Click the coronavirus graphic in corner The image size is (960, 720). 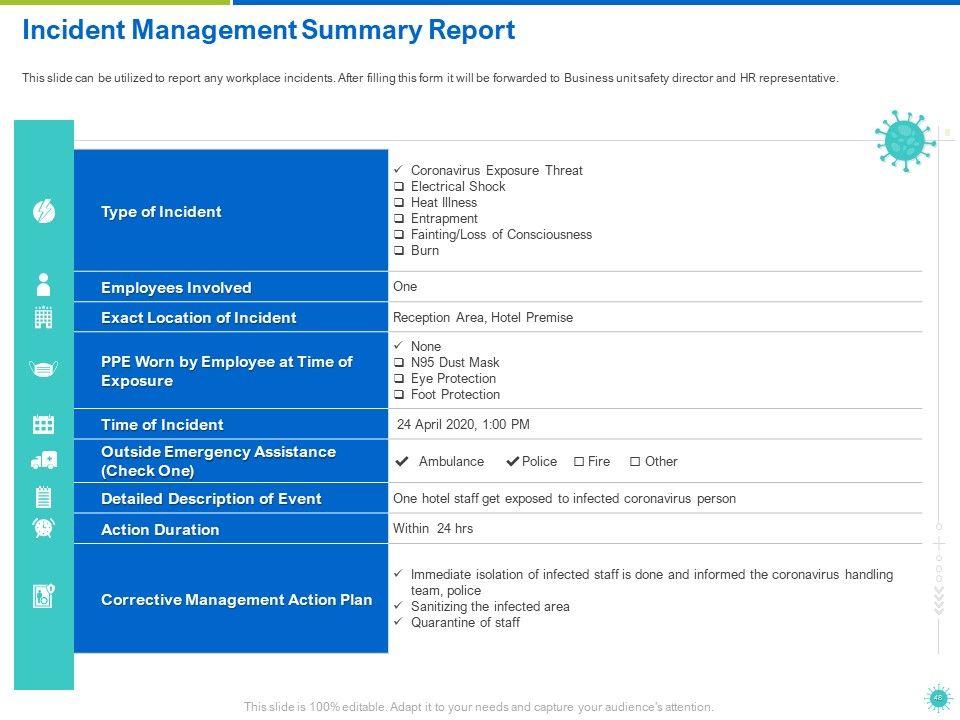(904, 141)
